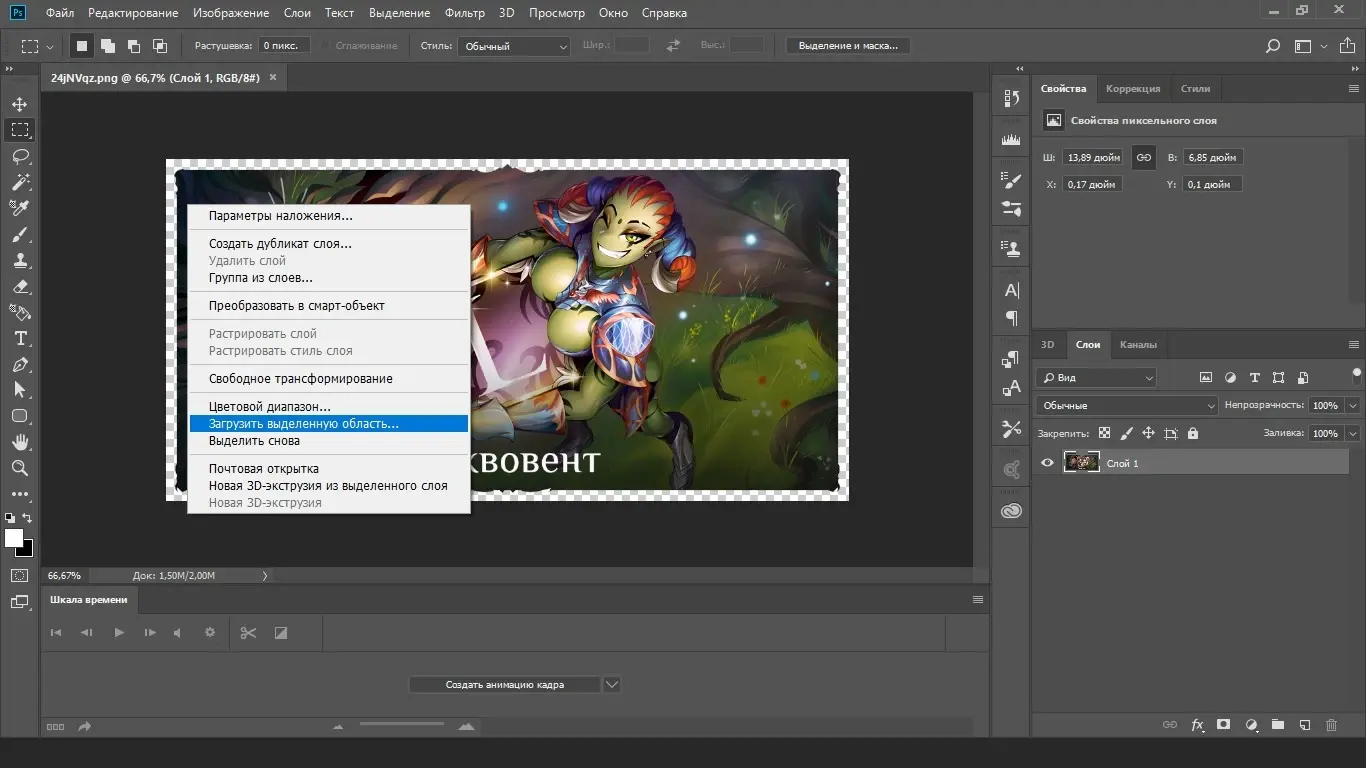1366x768 pixels.
Task: Toggle Quick Mask mode icon
Action: (x=20, y=575)
